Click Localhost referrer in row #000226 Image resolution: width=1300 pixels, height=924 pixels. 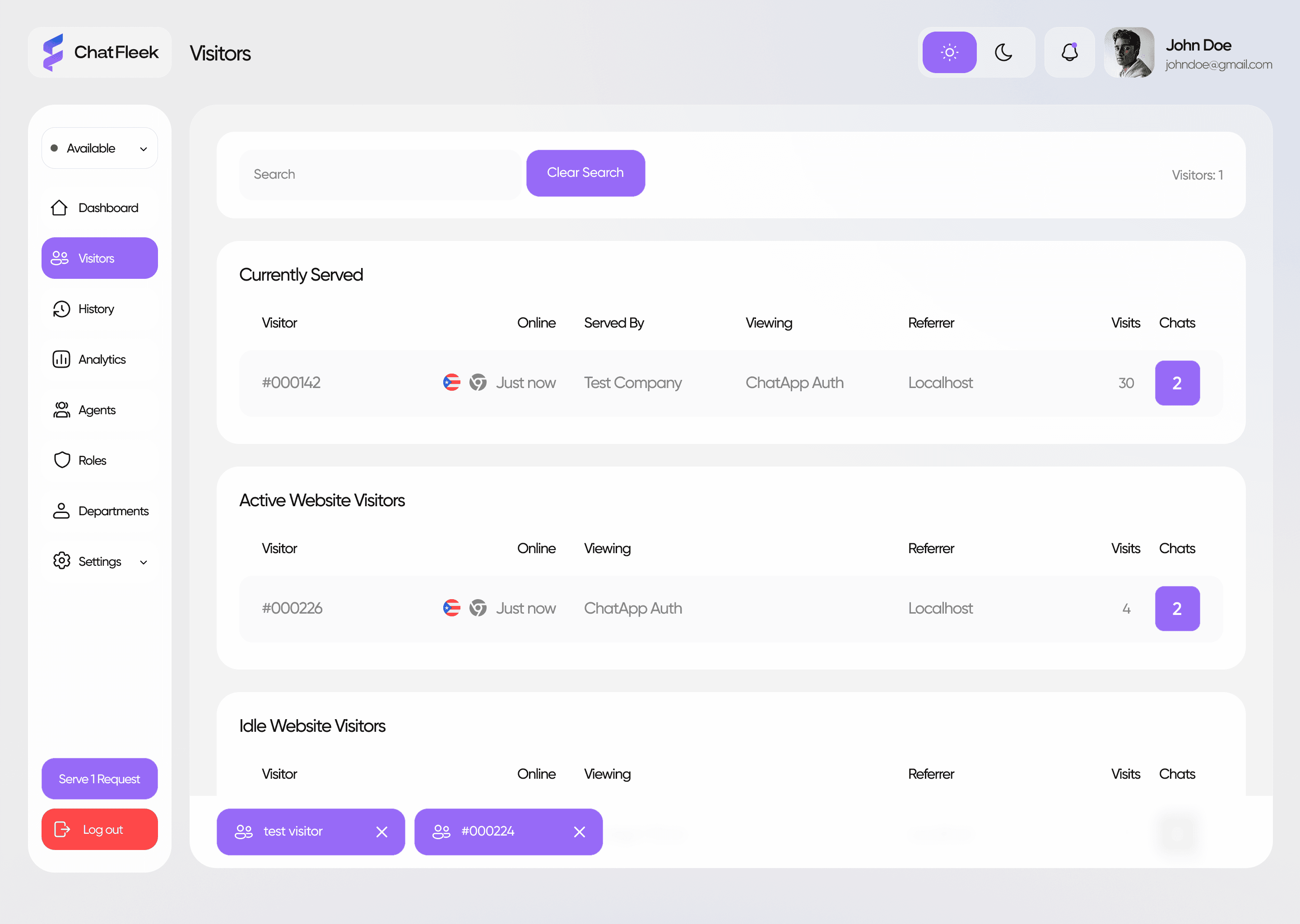click(940, 609)
